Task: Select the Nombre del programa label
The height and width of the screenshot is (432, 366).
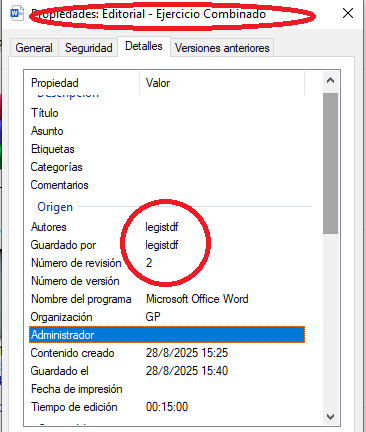Action: [x=81, y=299]
